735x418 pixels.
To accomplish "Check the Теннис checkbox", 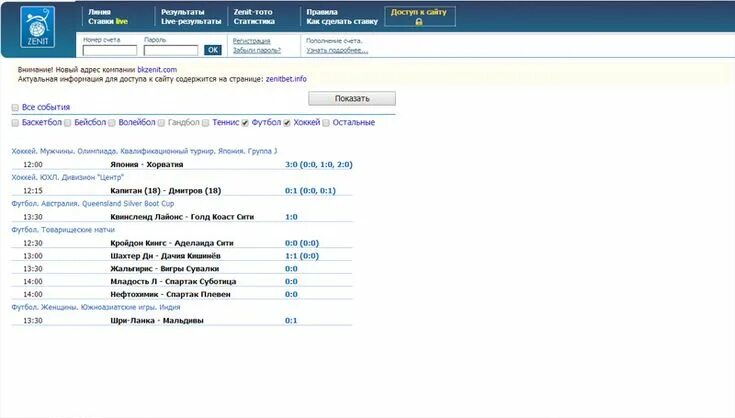I will pos(205,123).
